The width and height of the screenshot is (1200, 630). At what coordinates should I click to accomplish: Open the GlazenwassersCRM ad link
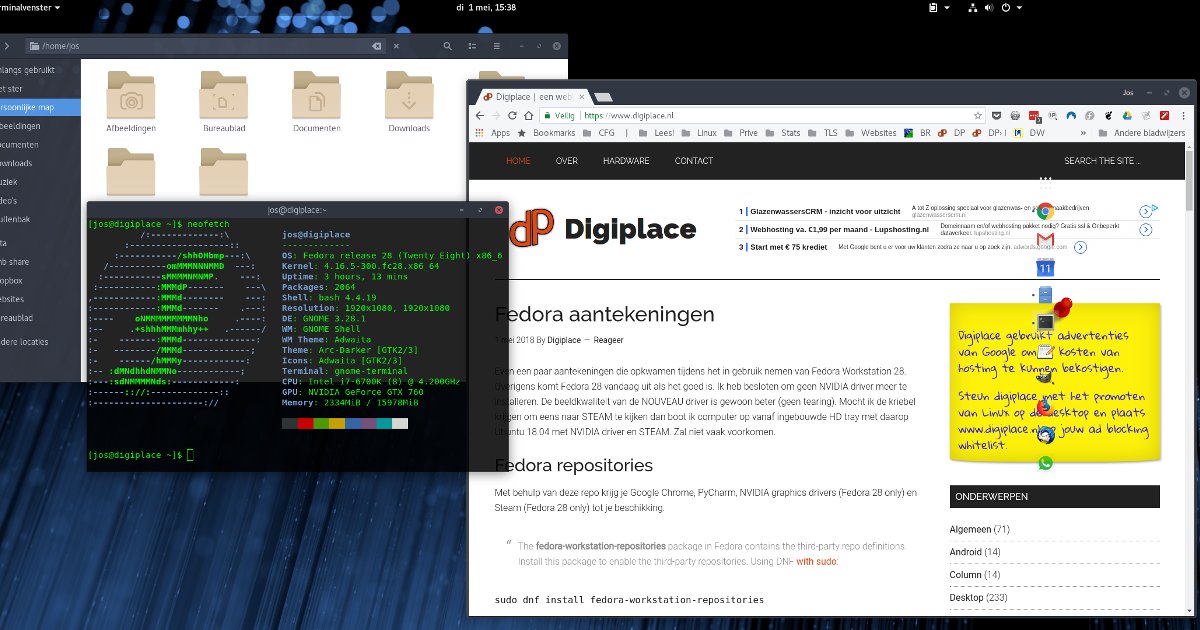[x=825, y=212]
